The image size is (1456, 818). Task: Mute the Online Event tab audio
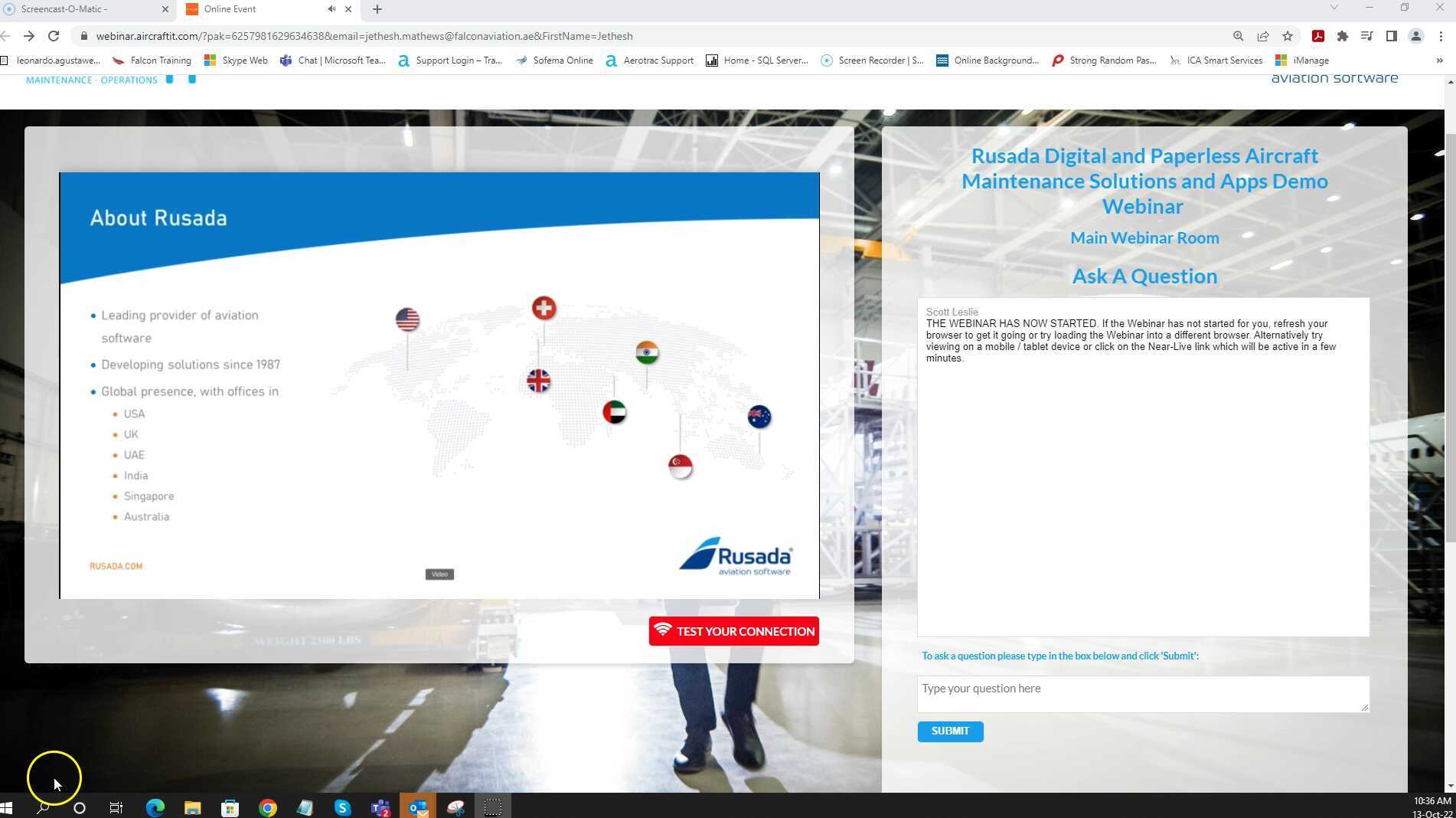[331, 9]
